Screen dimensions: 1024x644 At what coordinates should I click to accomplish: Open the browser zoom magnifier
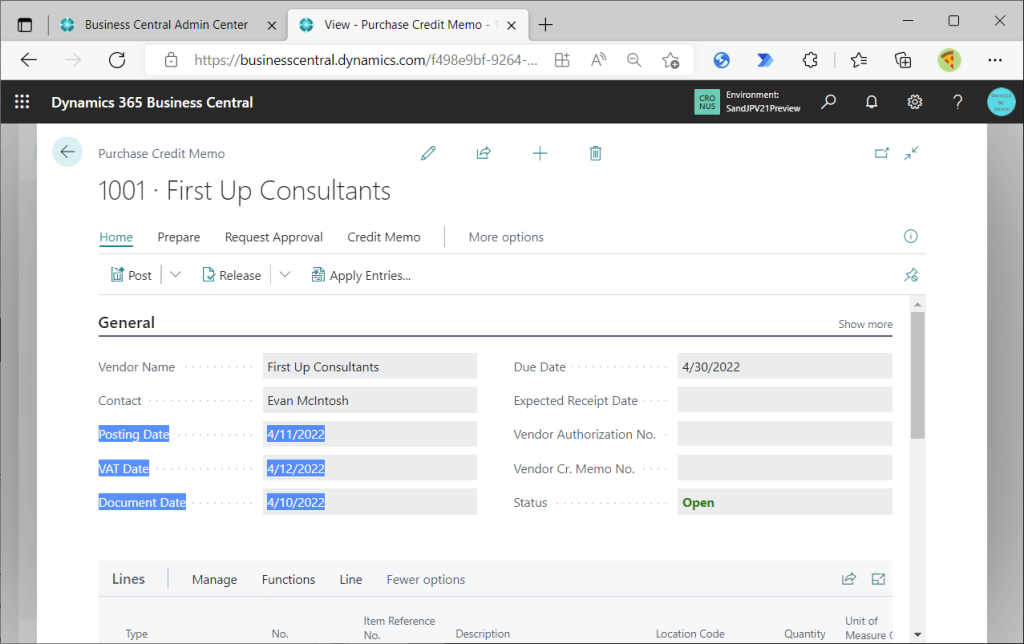click(633, 60)
